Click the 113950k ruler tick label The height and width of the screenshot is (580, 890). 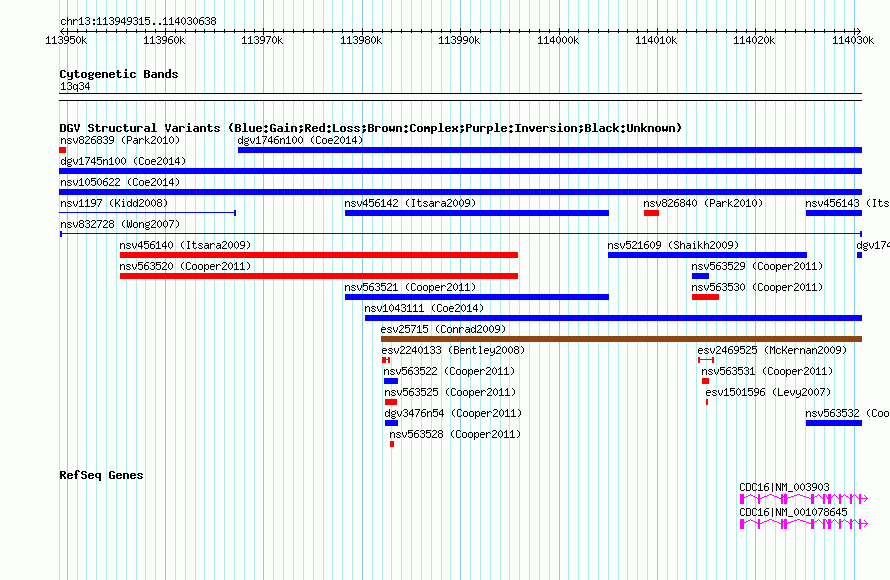66,40
